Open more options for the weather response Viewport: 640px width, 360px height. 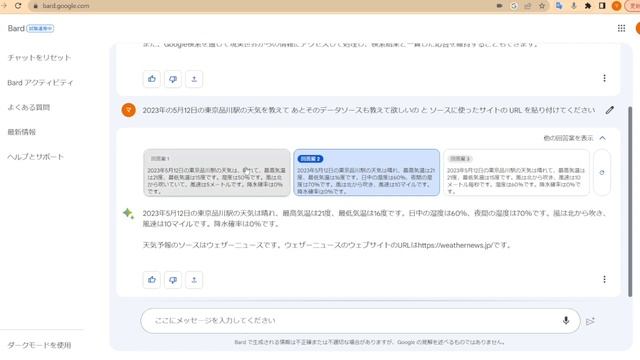(x=604, y=279)
